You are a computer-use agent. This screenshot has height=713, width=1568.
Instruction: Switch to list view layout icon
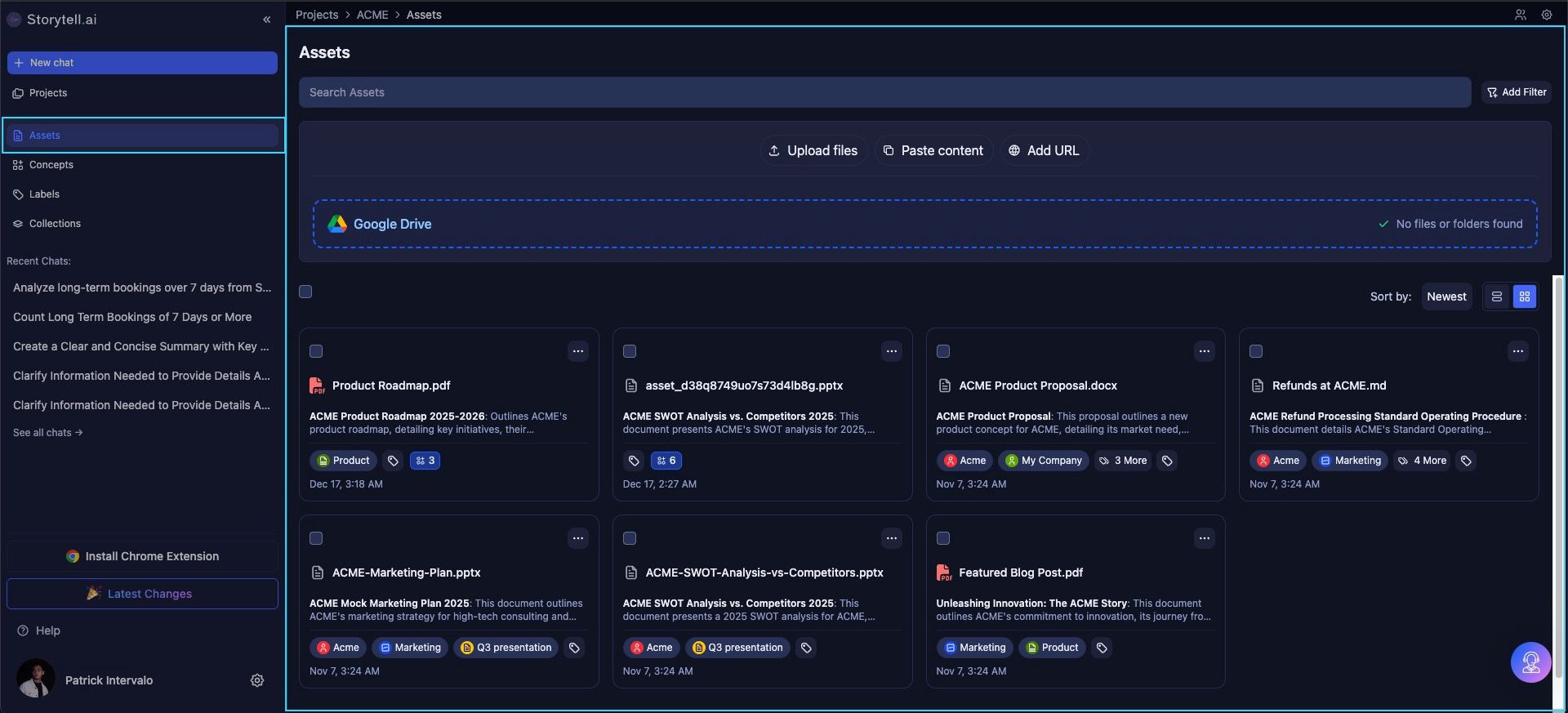1496,296
